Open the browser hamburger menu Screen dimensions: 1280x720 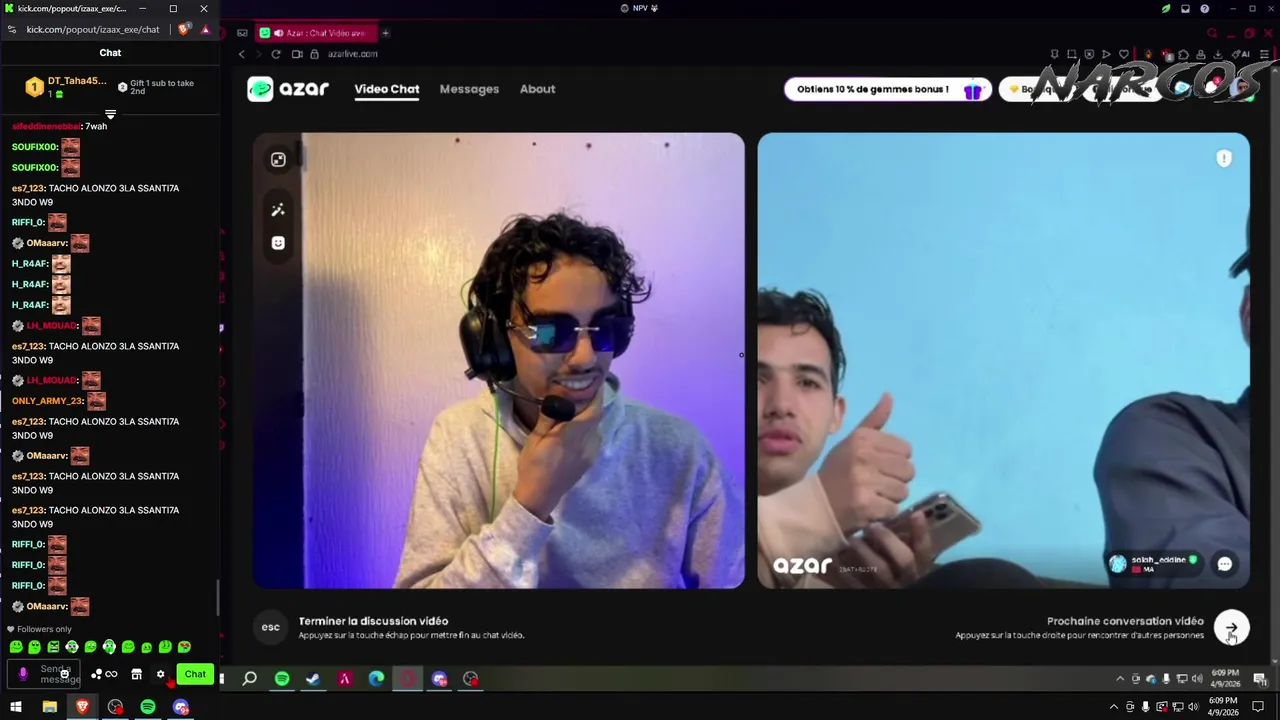coord(1266,54)
